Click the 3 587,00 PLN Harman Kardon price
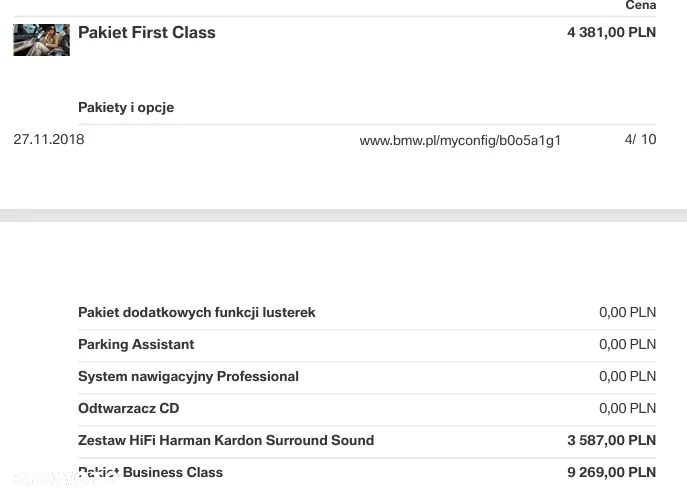The image size is (687, 495). pyautogui.click(x=611, y=440)
